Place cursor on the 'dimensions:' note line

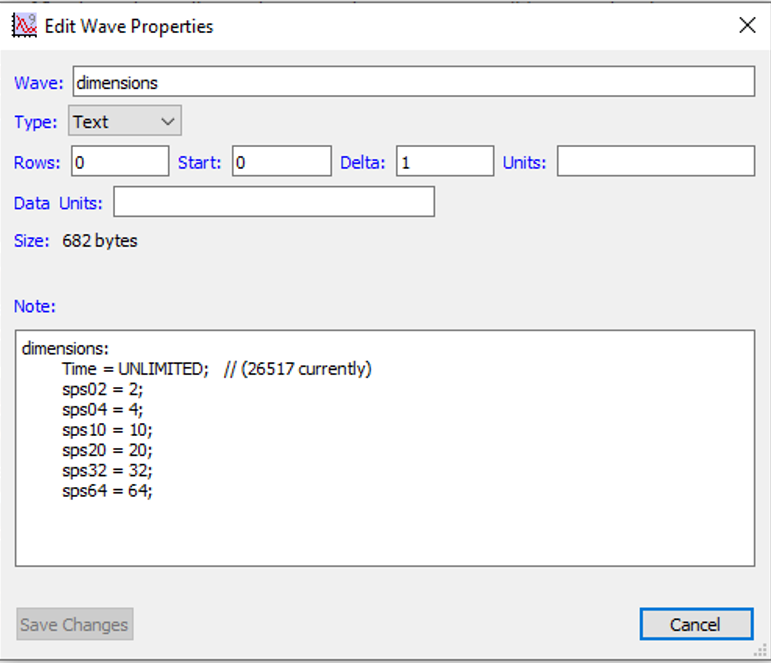pyautogui.click(x=66, y=349)
